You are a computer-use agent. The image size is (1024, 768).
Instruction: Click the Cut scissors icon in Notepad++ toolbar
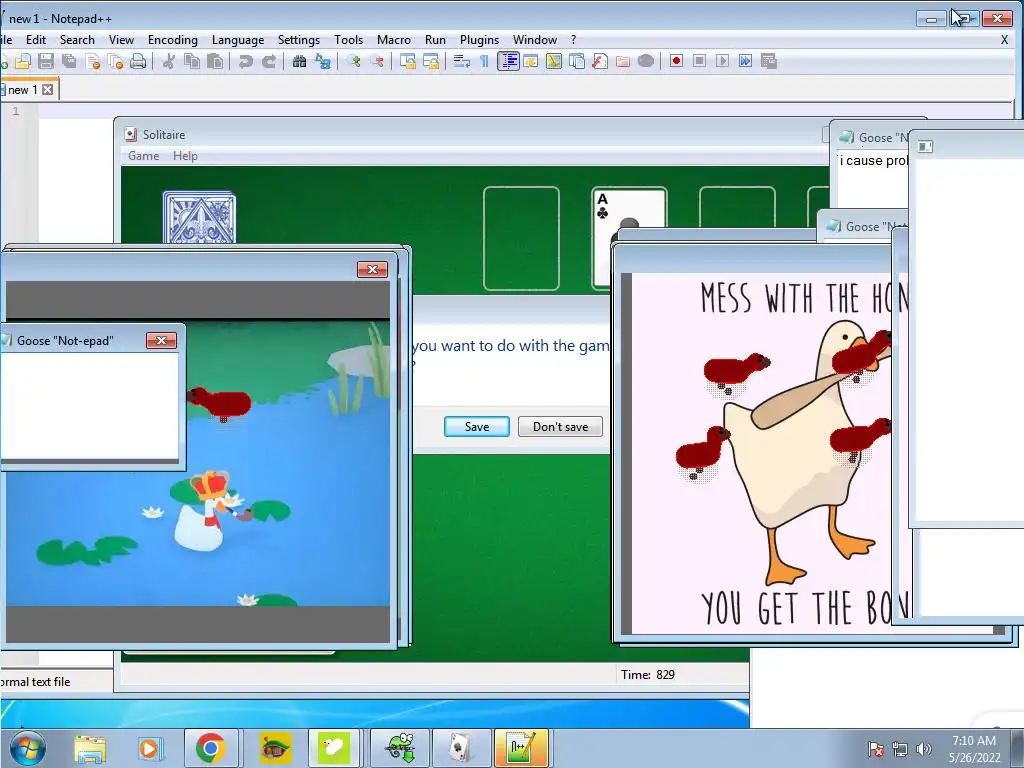168,61
